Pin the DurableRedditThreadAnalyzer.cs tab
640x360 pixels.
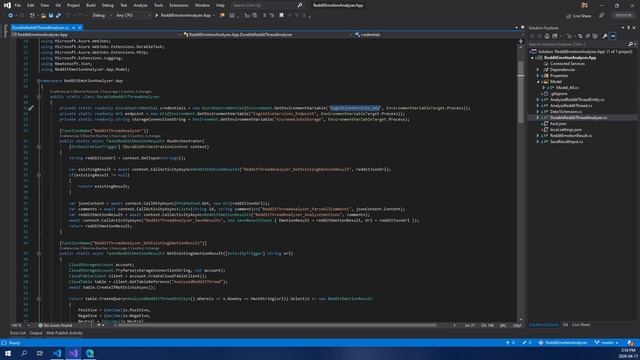click(x=73, y=28)
